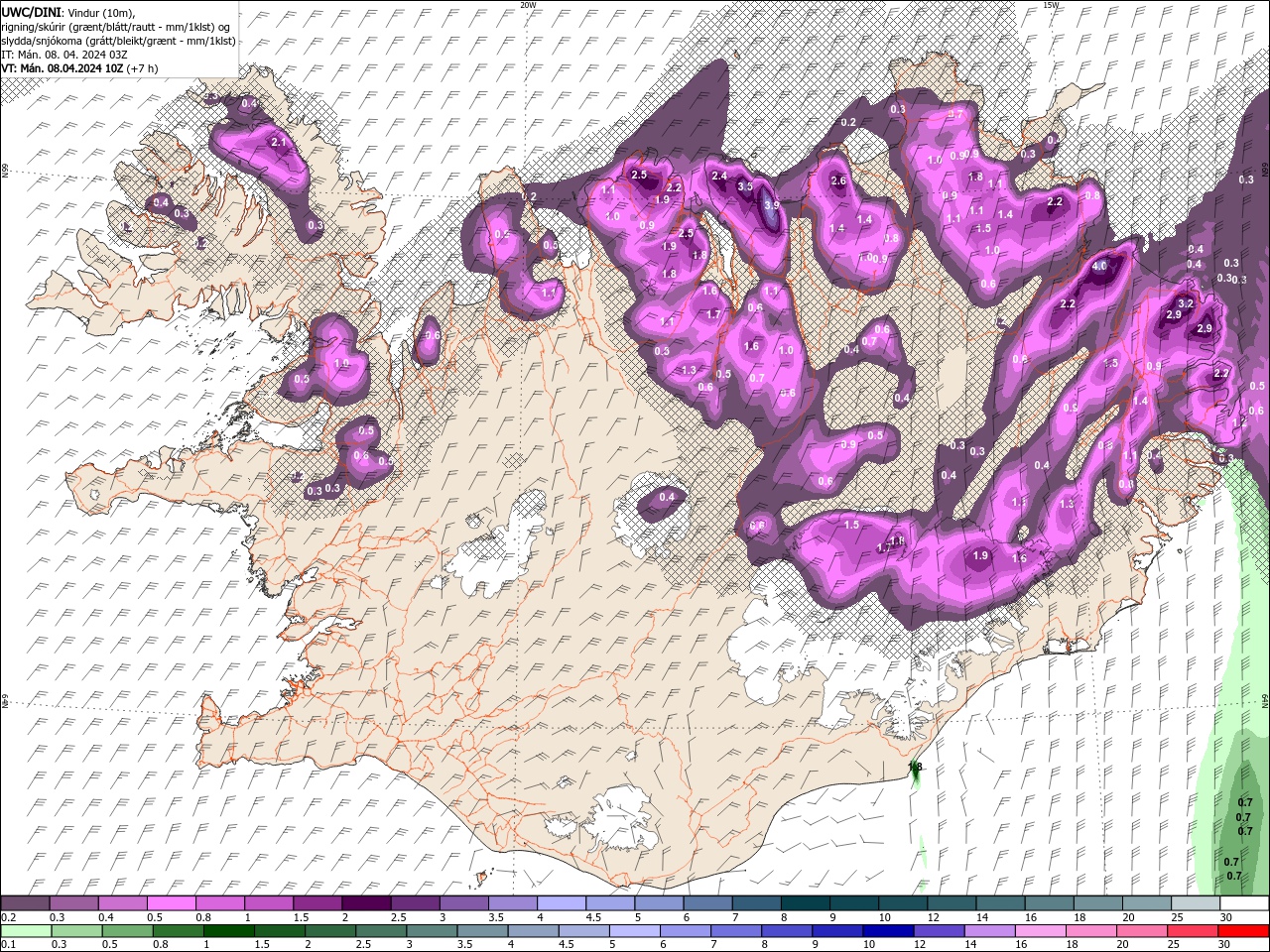Click the 20W longitude label

(x=528, y=5)
